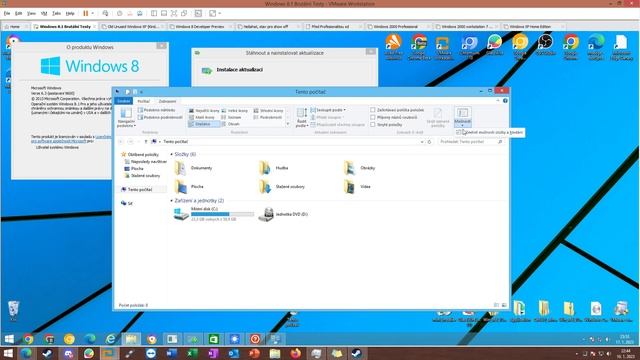Switch to the Počítač ribbon tab
The width and height of the screenshot is (640, 360).
pyautogui.click(x=143, y=101)
